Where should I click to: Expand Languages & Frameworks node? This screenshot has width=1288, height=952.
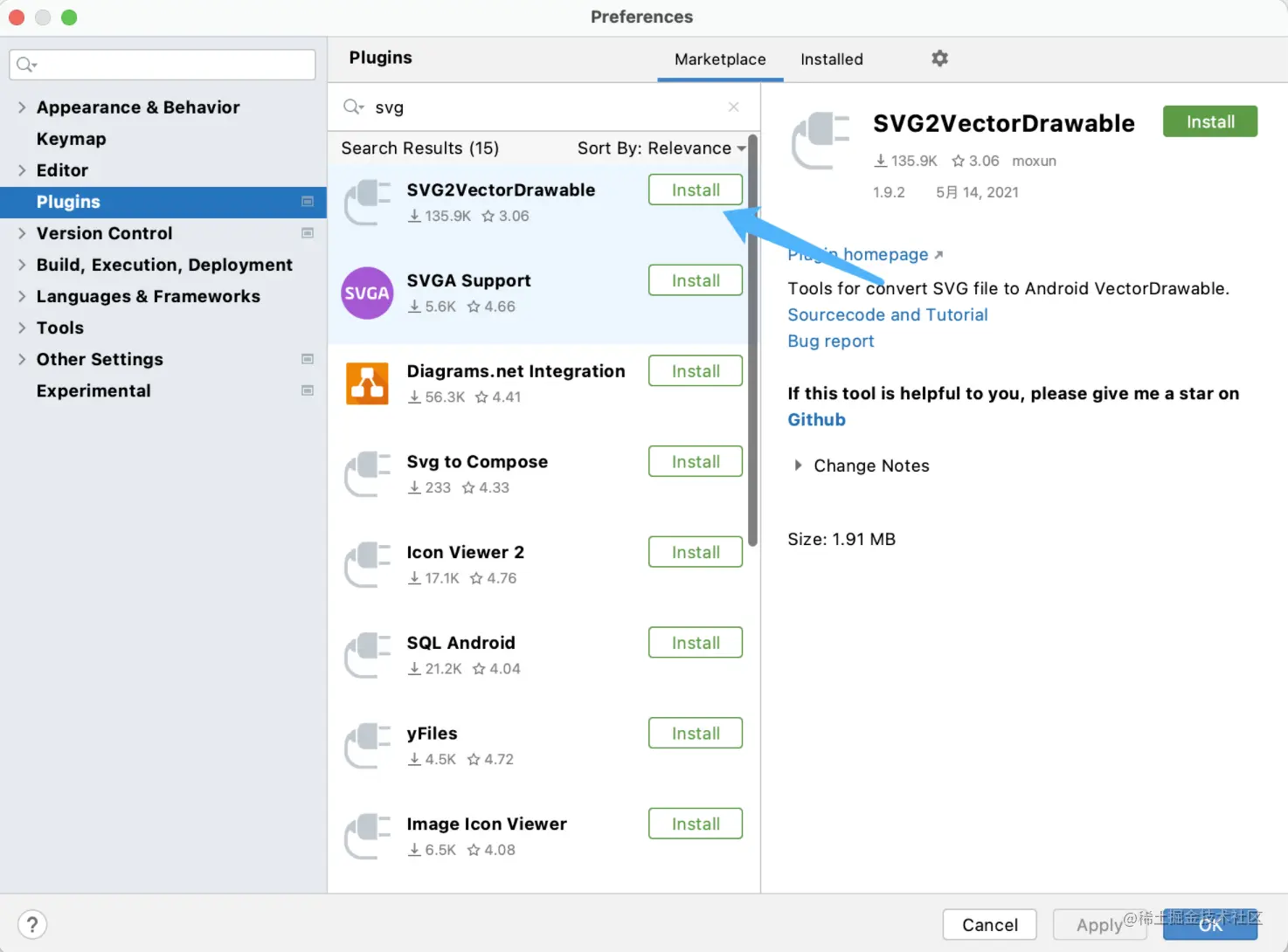(22, 296)
